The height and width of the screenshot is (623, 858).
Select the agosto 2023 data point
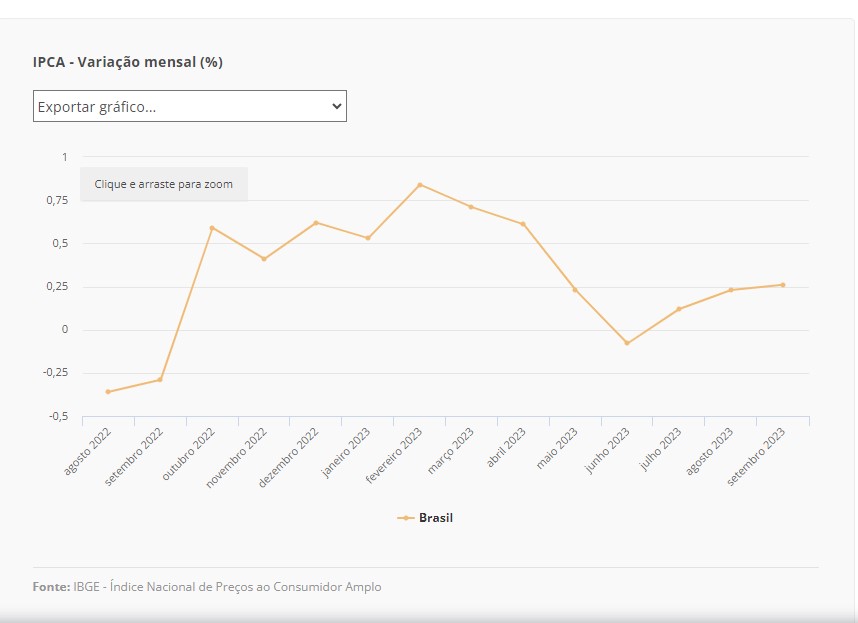(731, 290)
